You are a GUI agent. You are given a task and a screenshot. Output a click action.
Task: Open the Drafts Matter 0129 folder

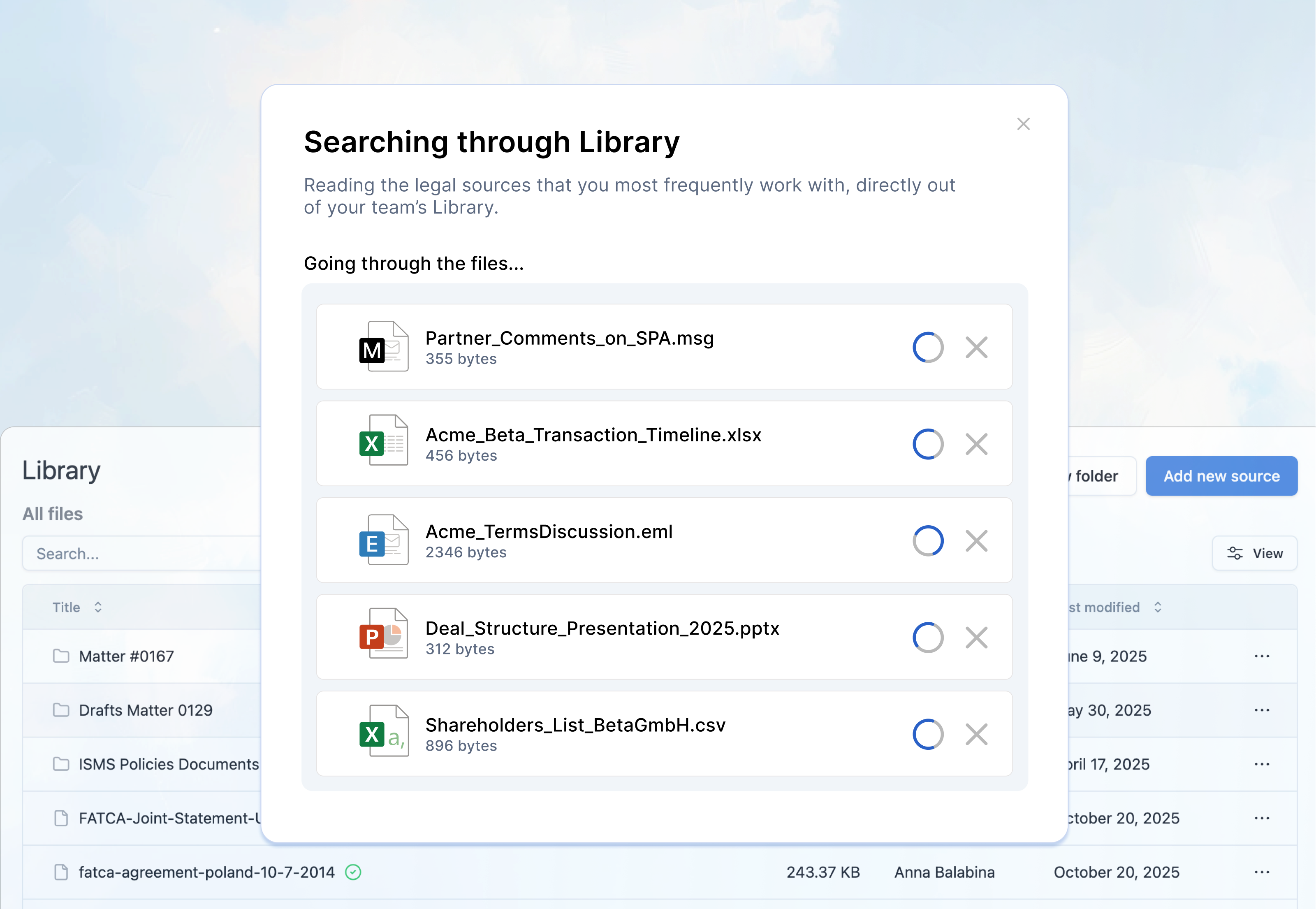(x=145, y=710)
